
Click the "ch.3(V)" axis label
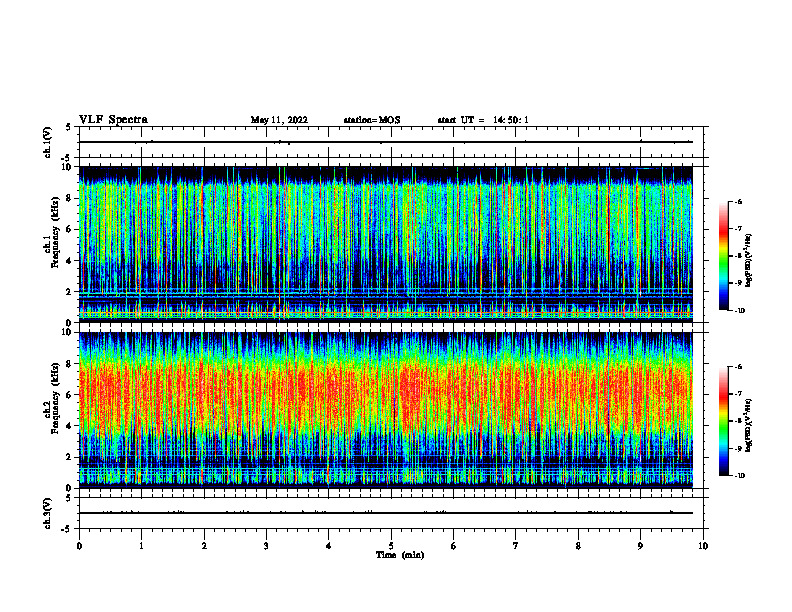point(47,513)
